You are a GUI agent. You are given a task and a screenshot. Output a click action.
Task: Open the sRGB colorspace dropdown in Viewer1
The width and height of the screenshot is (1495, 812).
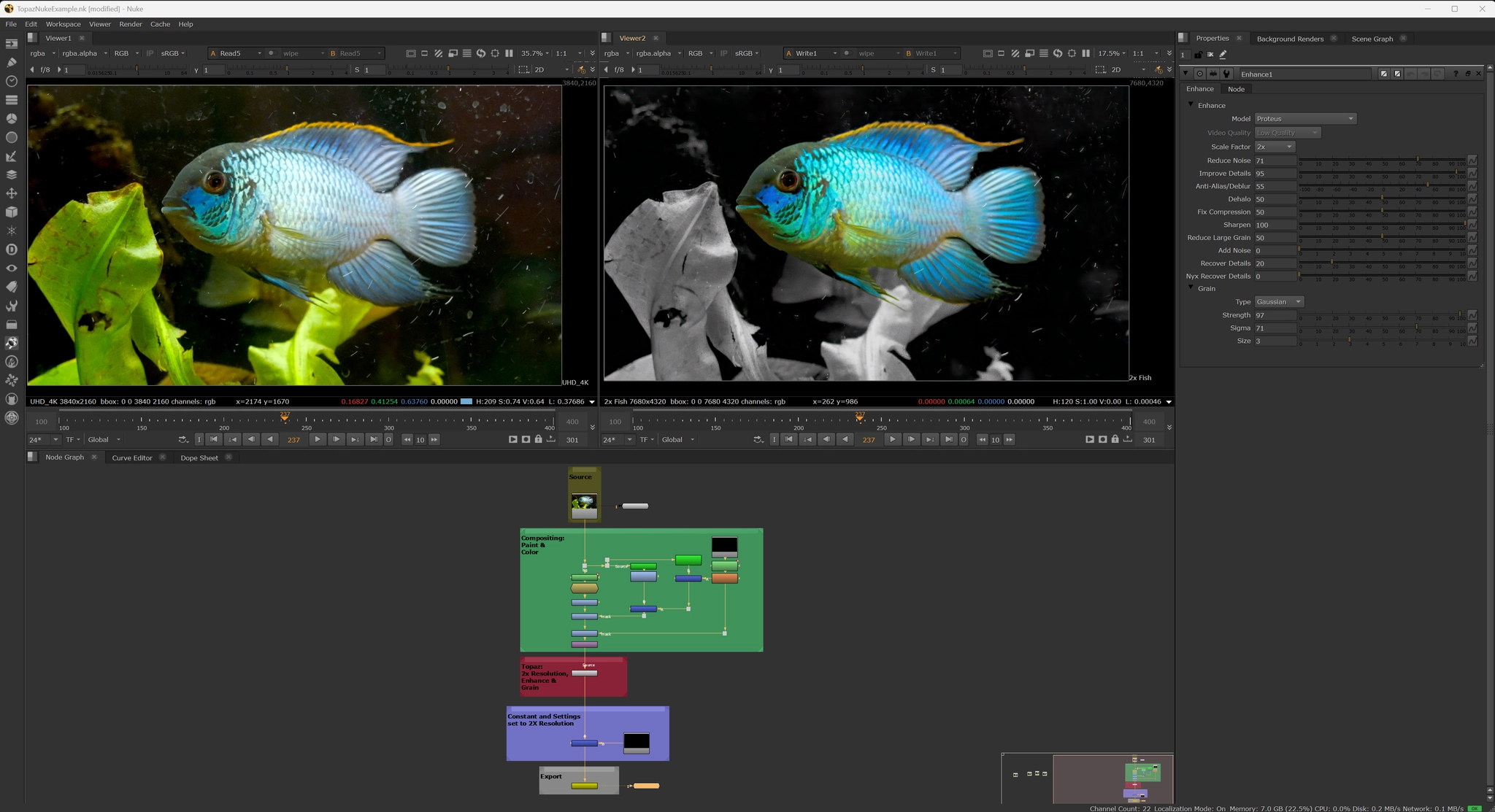point(173,53)
